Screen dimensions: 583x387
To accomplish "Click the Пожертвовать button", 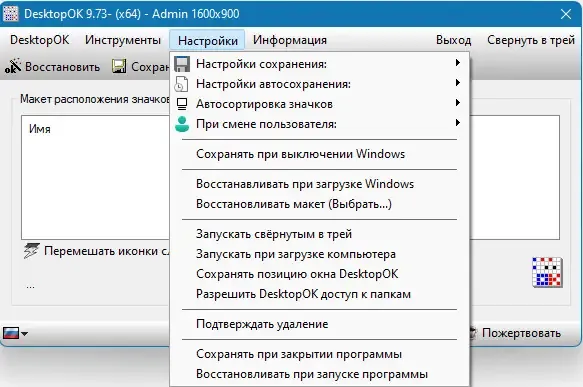I will pos(521,333).
